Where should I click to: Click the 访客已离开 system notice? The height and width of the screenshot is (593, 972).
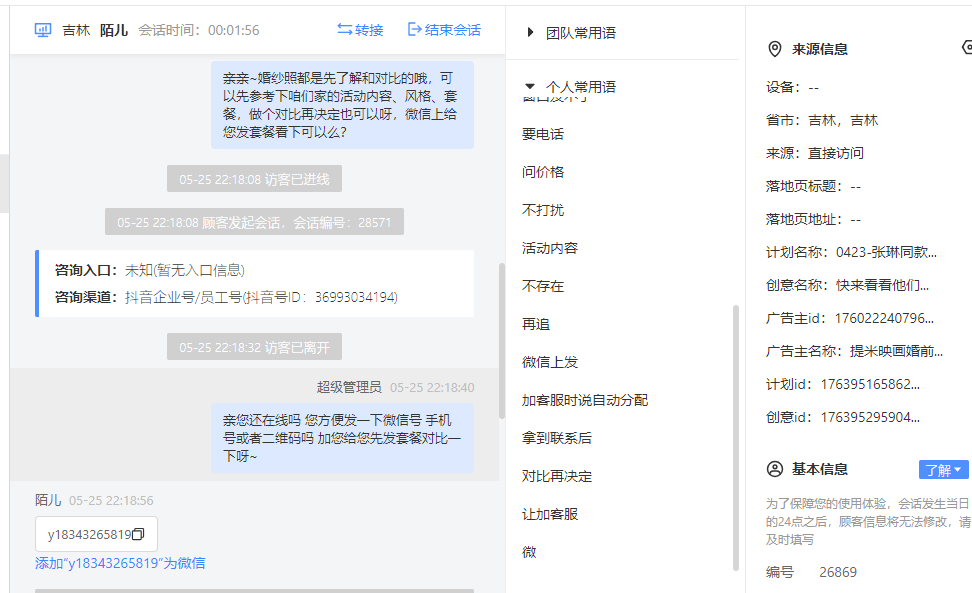tap(254, 347)
